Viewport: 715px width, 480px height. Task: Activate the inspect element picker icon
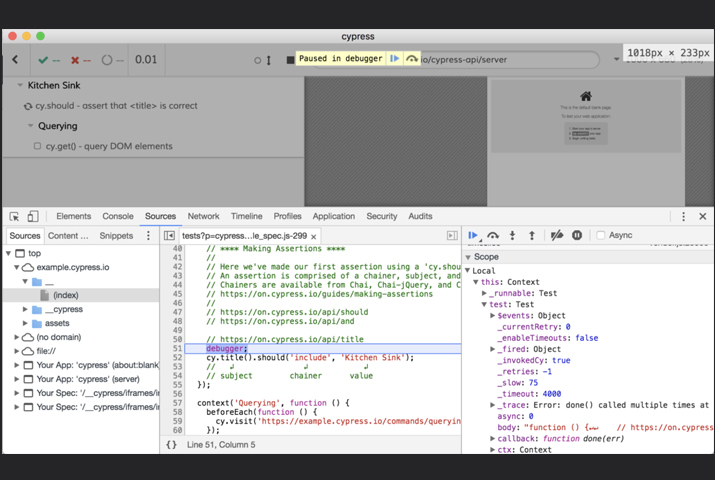(14, 216)
